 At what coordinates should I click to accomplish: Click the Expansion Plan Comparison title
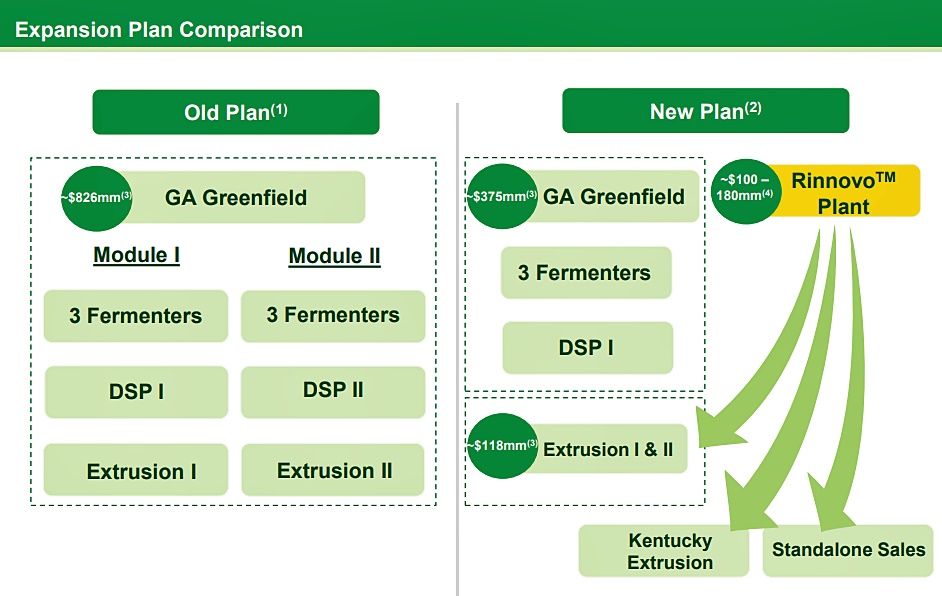click(159, 29)
